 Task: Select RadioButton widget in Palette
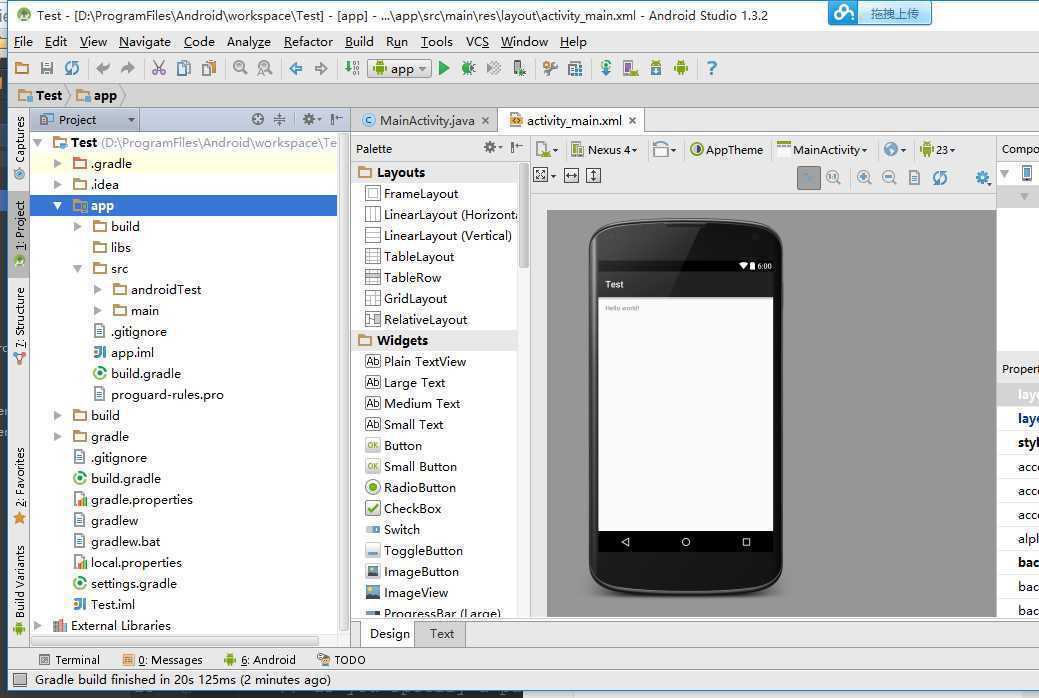tap(410, 487)
